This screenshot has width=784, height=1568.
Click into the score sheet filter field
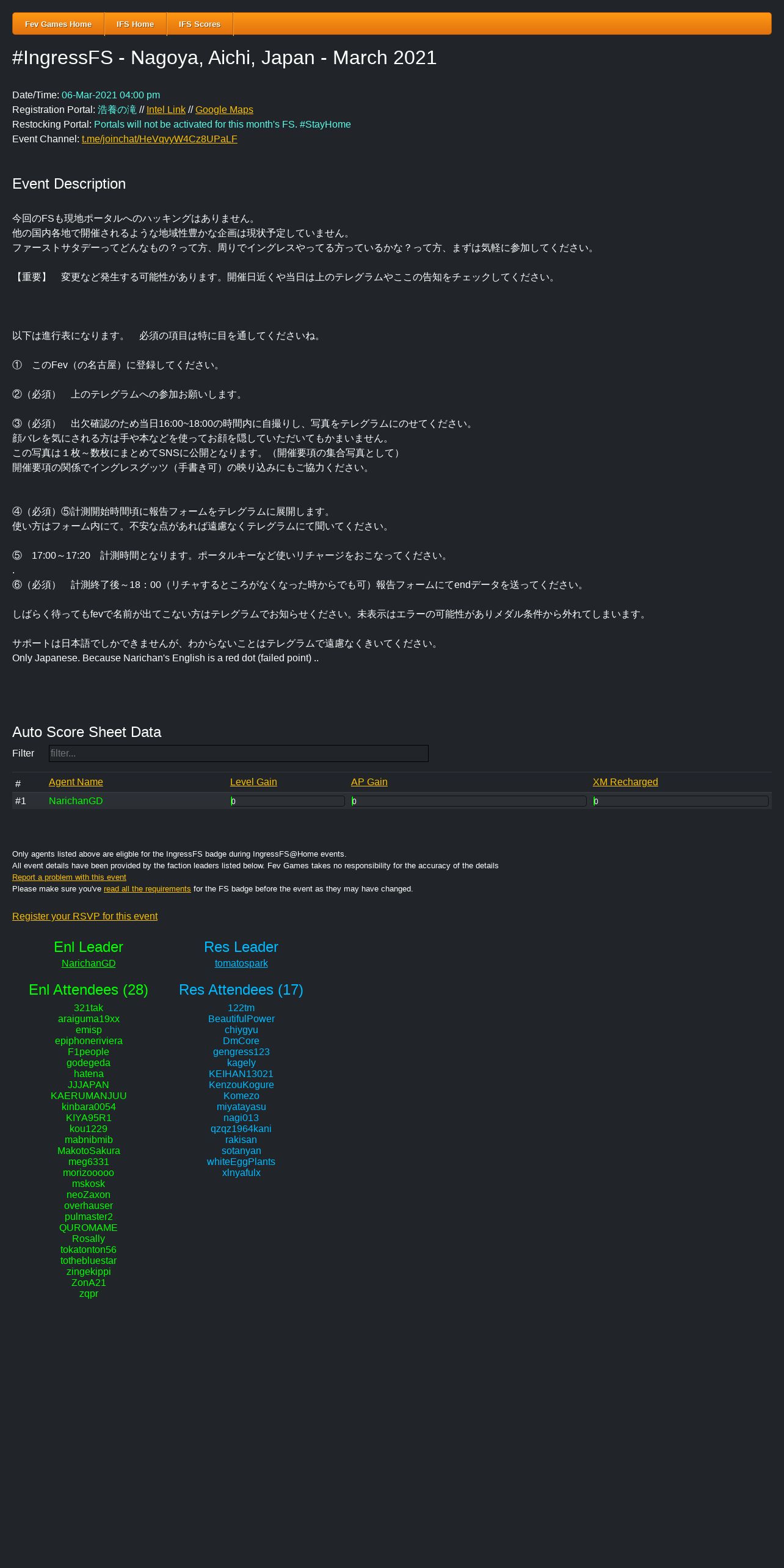pyautogui.click(x=239, y=753)
